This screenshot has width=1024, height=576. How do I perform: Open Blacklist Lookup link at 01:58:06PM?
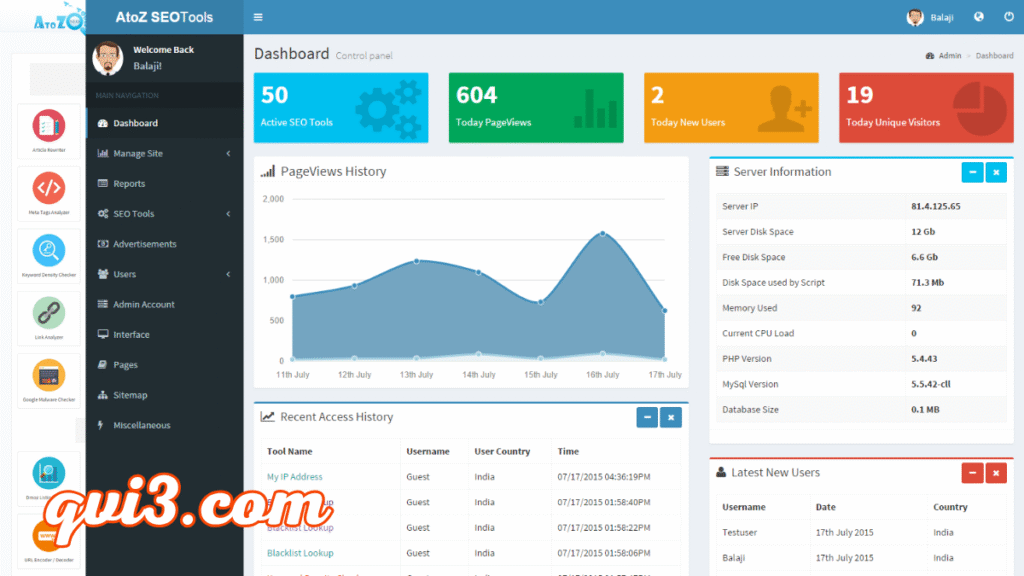(300, 553)
